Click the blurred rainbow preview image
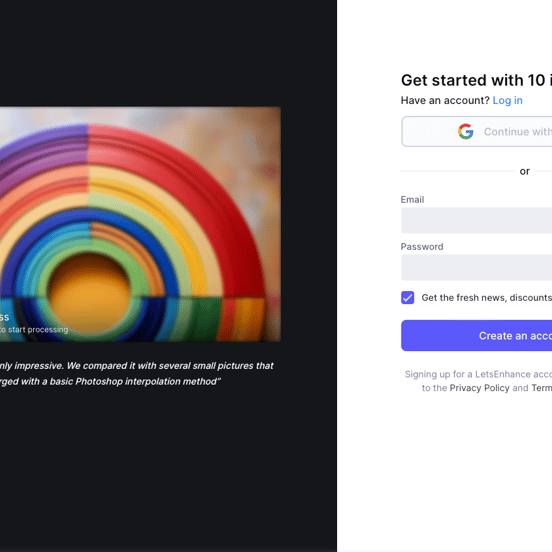Screen dimensions: 552x552 pyautogui.click(x=140, y=224)
